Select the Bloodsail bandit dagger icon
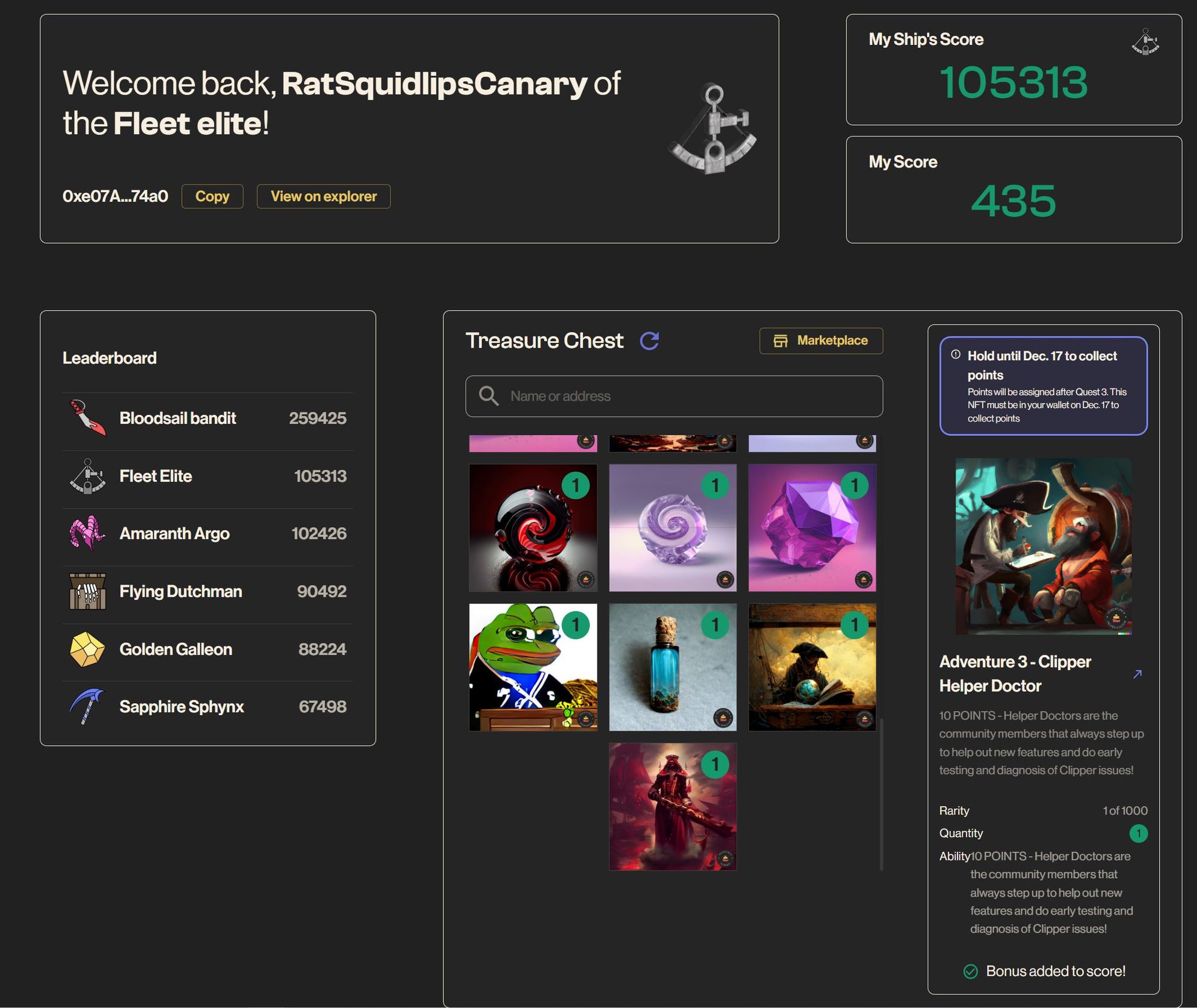Viewport: 1197px width, 1008px height. 87,418
